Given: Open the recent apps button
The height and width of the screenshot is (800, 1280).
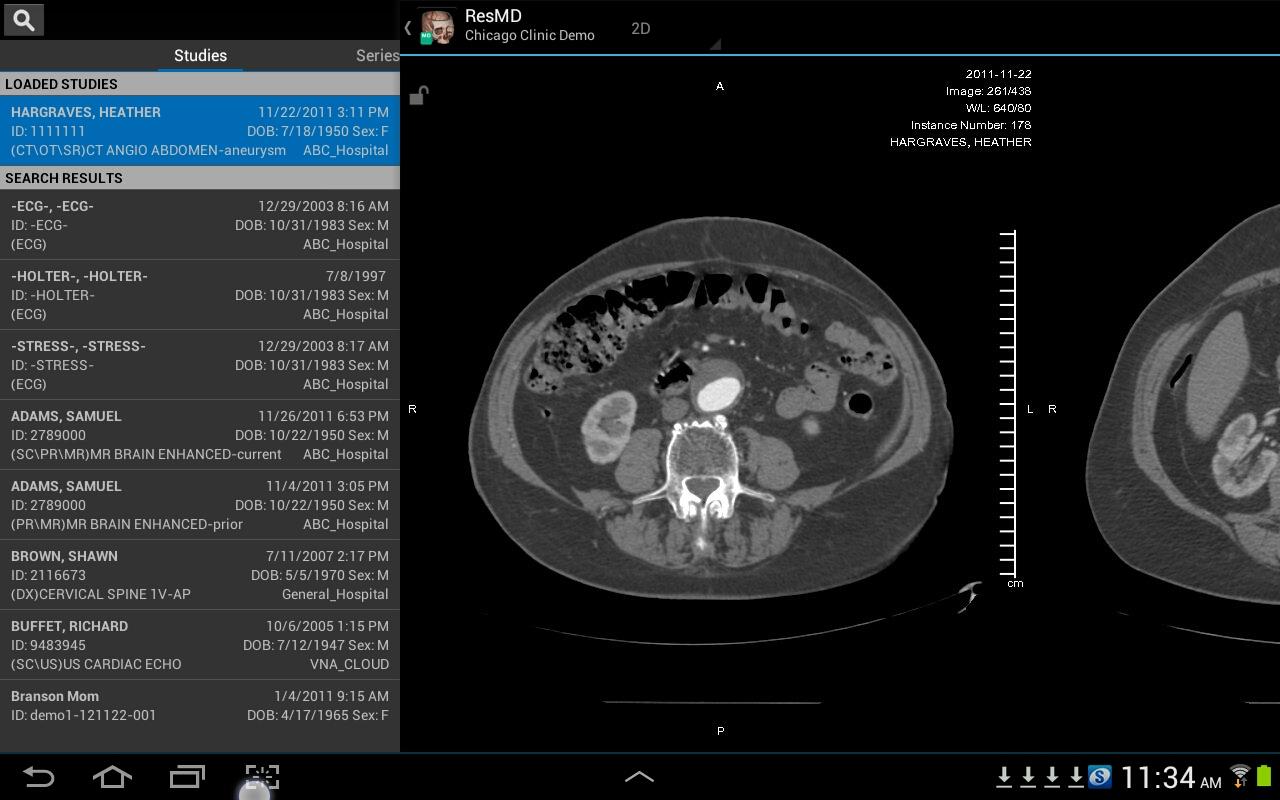Looking at the screenshot, I should [x=187, y=777].
